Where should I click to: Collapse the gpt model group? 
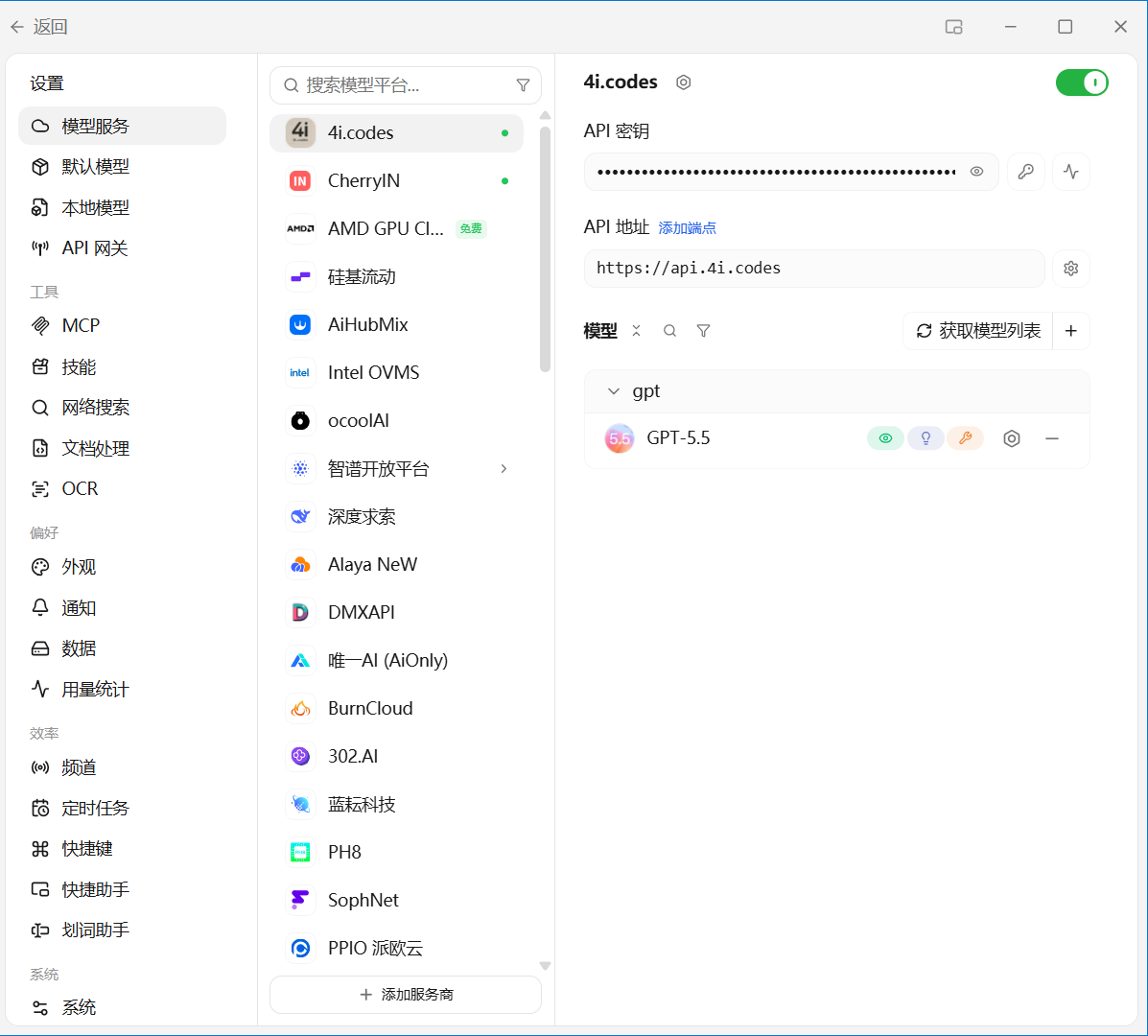614,391
